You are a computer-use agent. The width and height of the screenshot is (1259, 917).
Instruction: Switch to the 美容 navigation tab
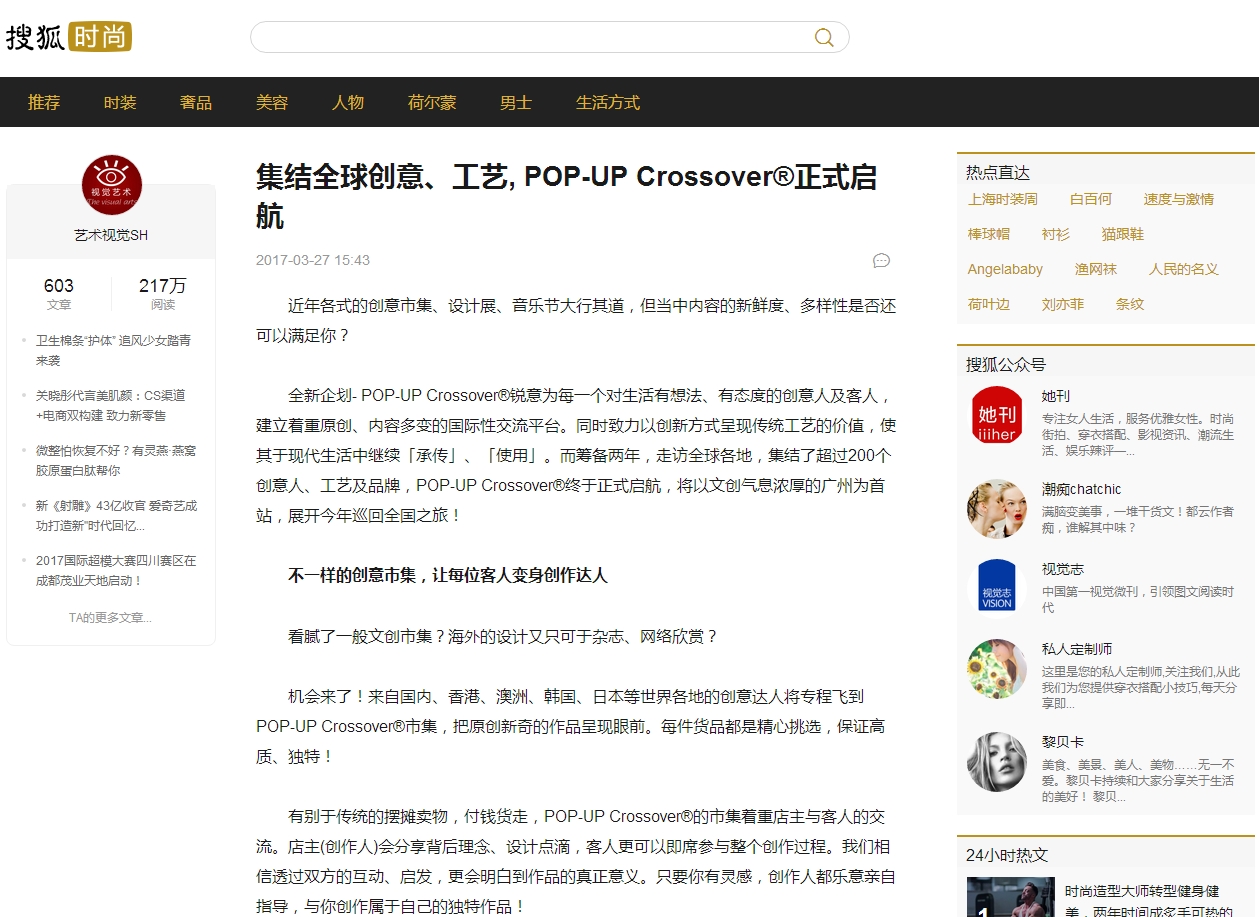coord(272,102)
